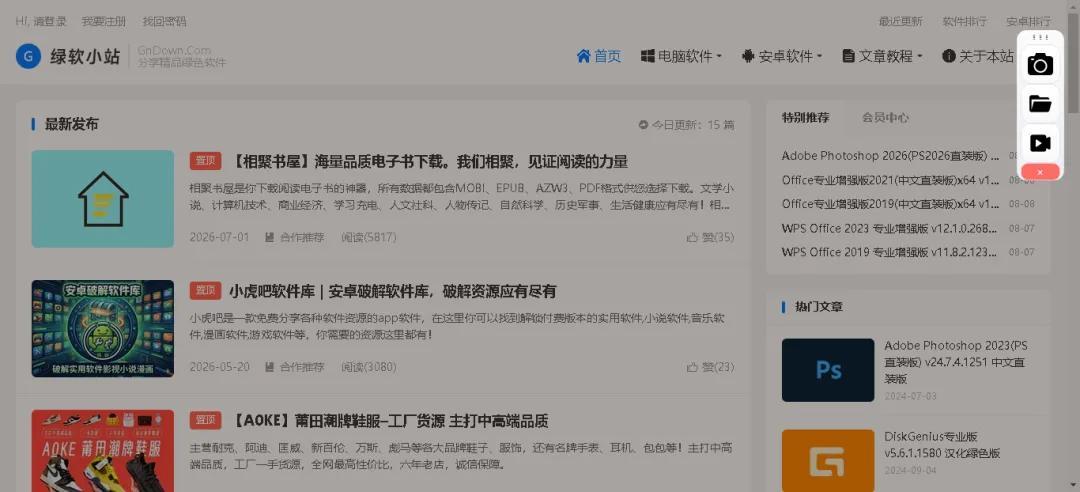Click the camera screenshot icon in floating toolbar

pos(1040,64)
